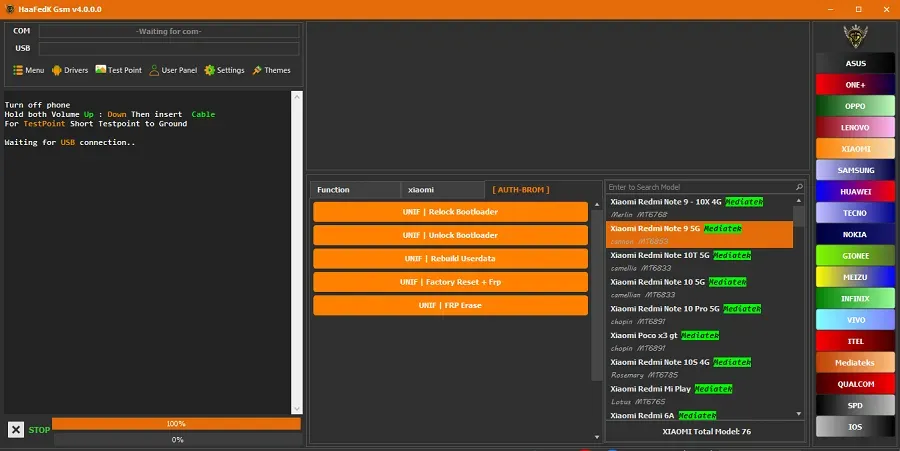
Task: Select Xiaomi Redmi Note 9 - 10X 4G
Action: tap(699, 208)
